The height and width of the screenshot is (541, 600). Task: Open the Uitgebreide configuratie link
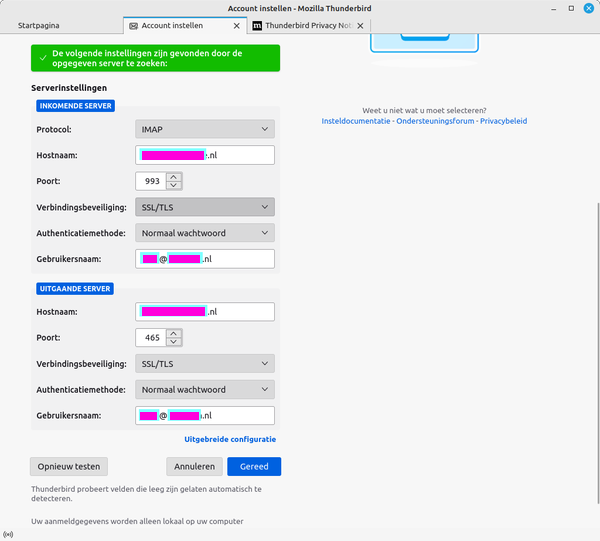coord(230,439)
